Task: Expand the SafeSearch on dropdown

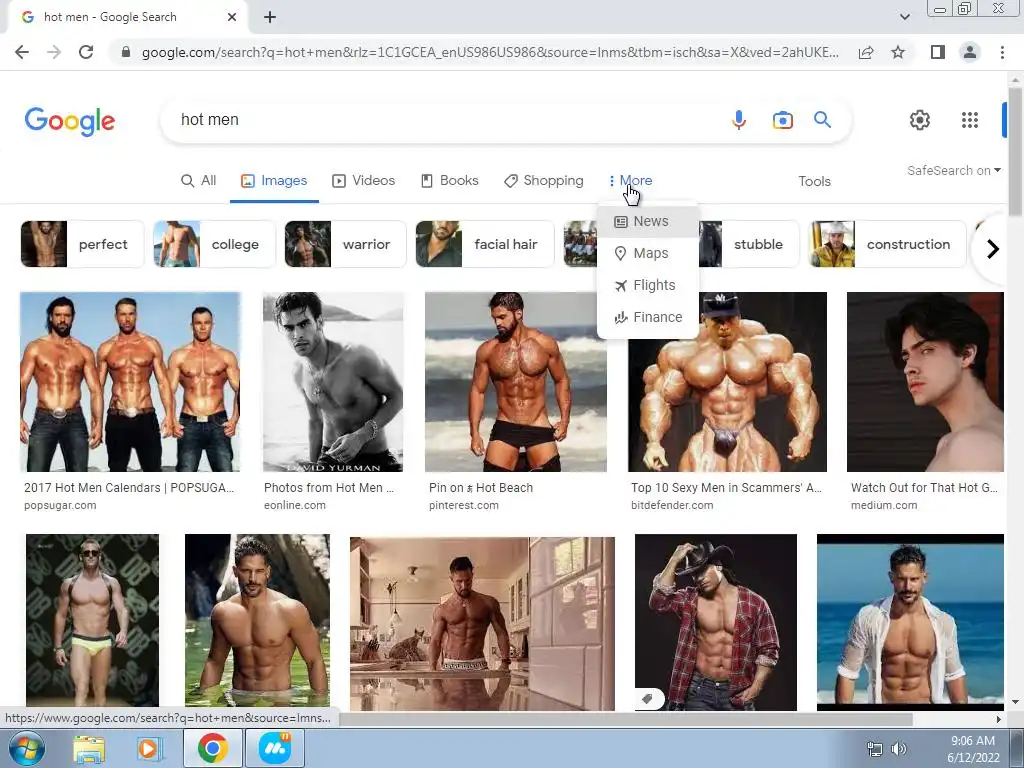Action: pos(953,170)
